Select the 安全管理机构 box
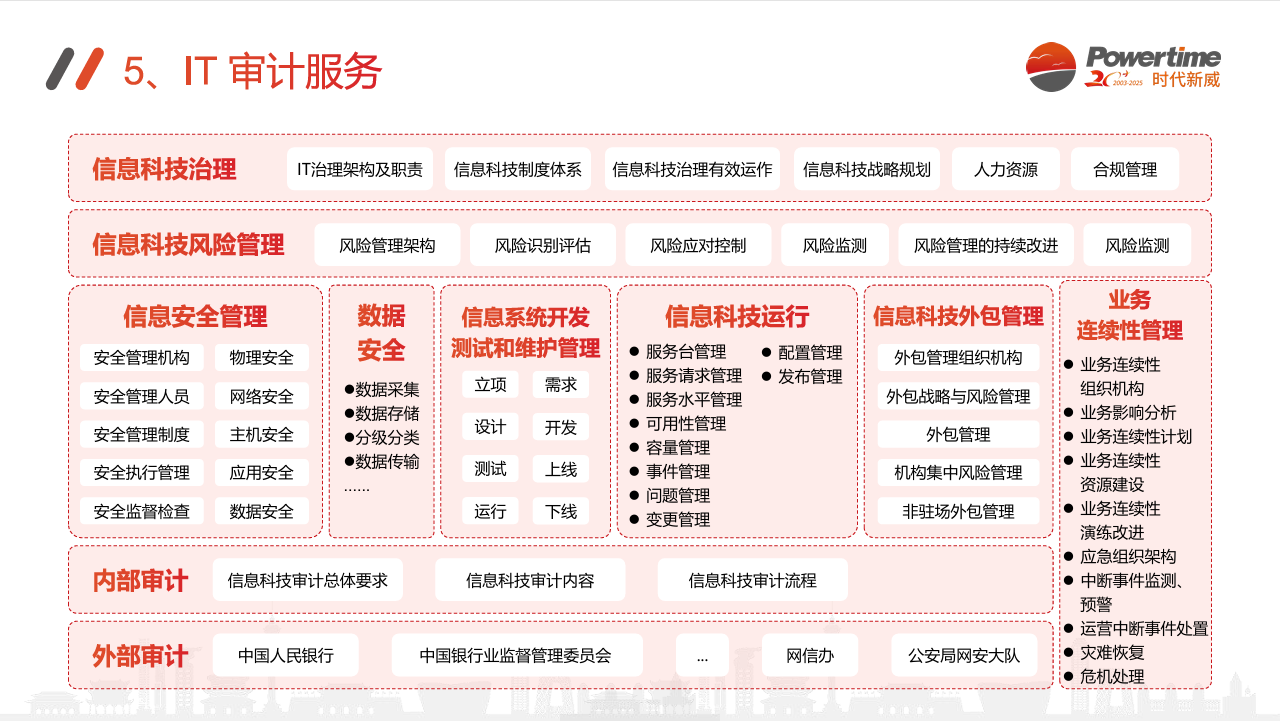Screen dimensions: 1280x721 coord(141,358)
